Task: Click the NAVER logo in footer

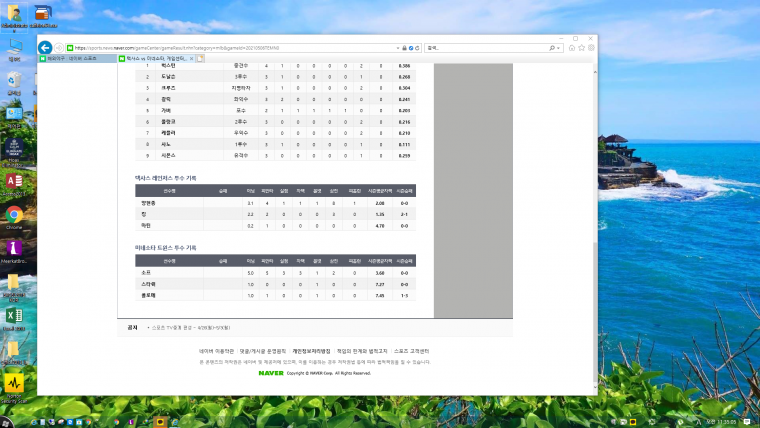Action: (x=271, y=373)
